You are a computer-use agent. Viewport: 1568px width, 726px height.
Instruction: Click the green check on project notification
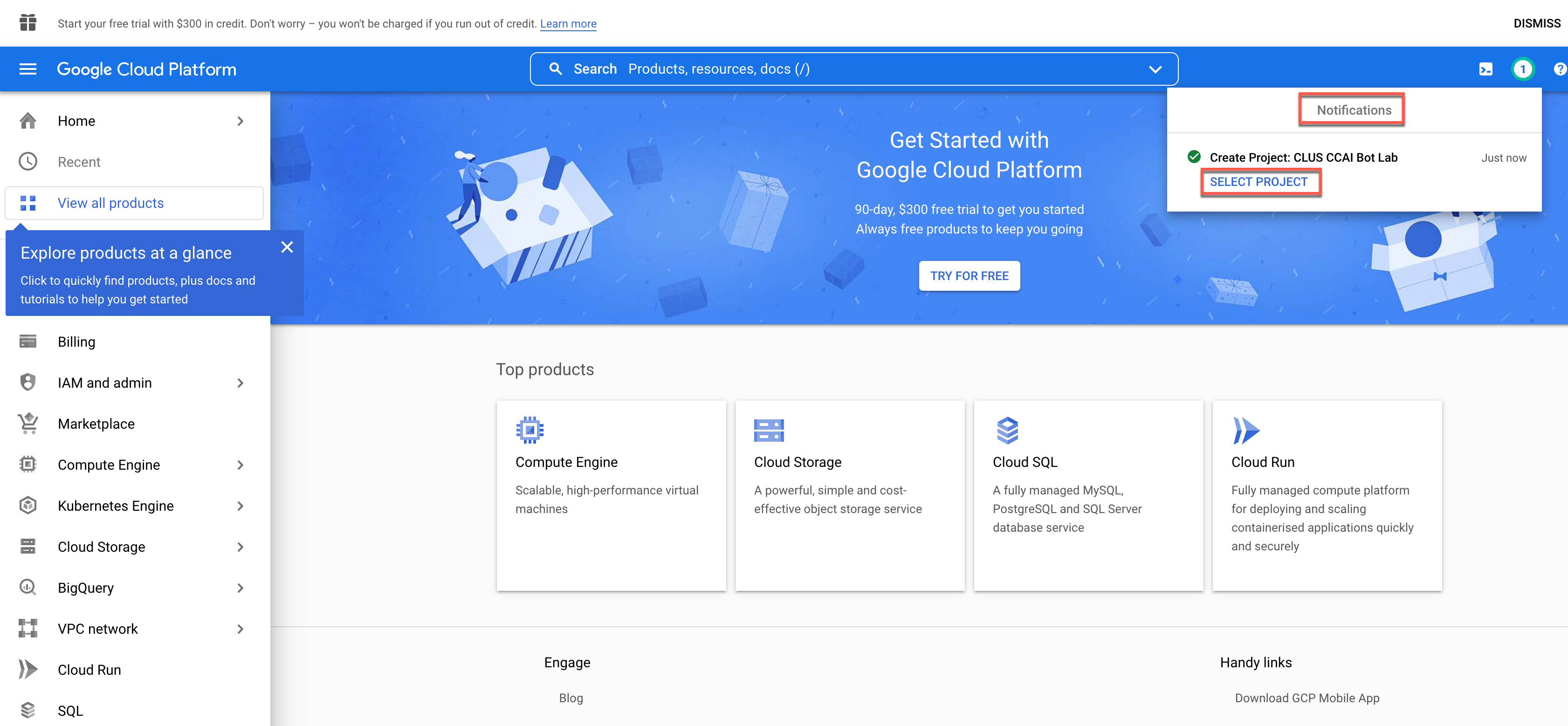[1194, 157]
